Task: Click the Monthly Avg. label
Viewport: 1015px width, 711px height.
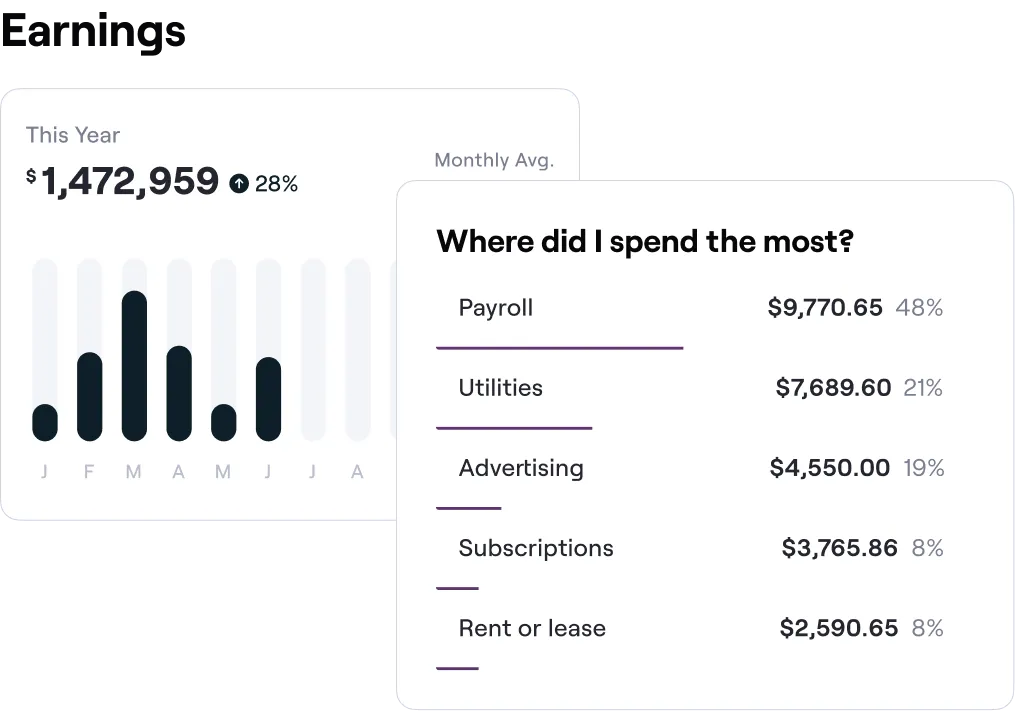Action: coord(493,160)
